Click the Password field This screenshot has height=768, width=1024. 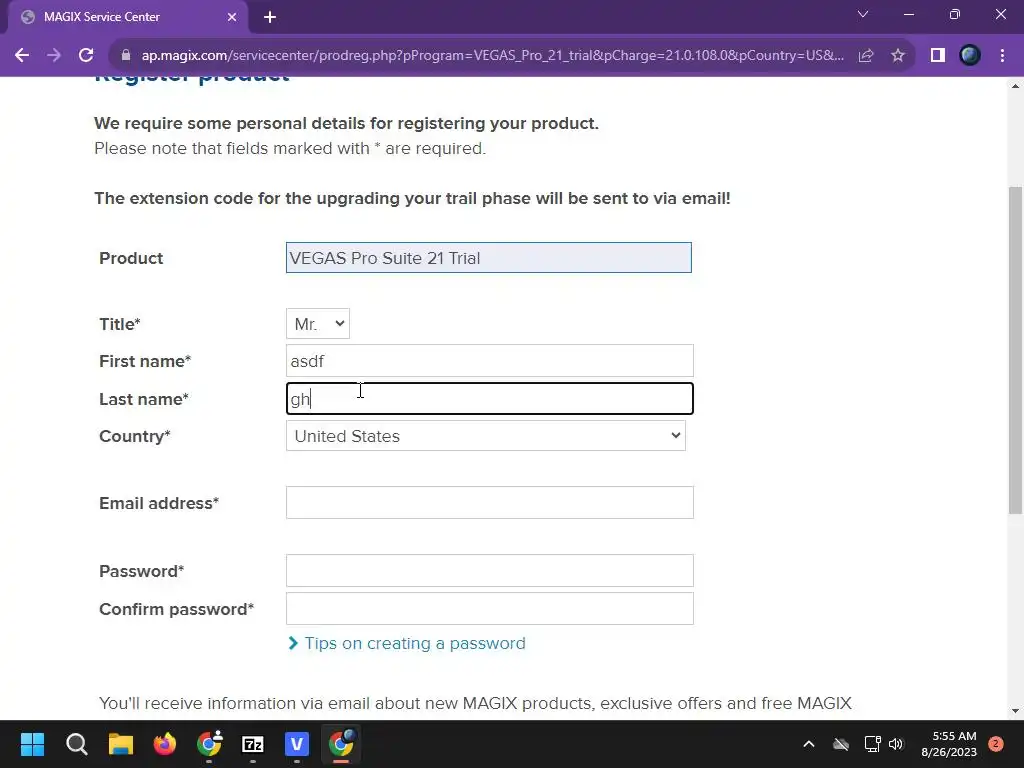pos(490,571)
